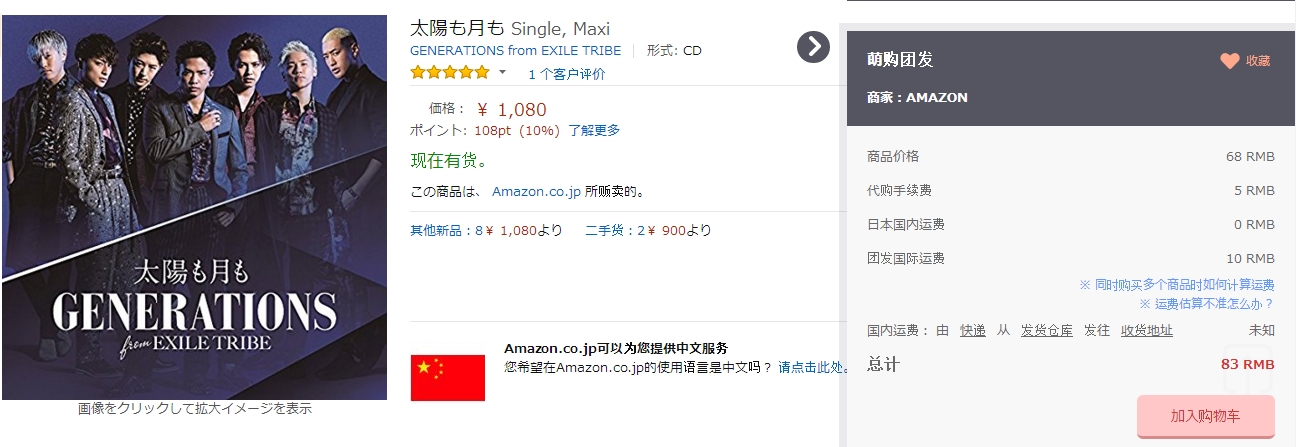Screen dimensions: 1296x447
Task: Open the GENERATIONS from EXILE TRIBE artist link
Action: (515, 51)
